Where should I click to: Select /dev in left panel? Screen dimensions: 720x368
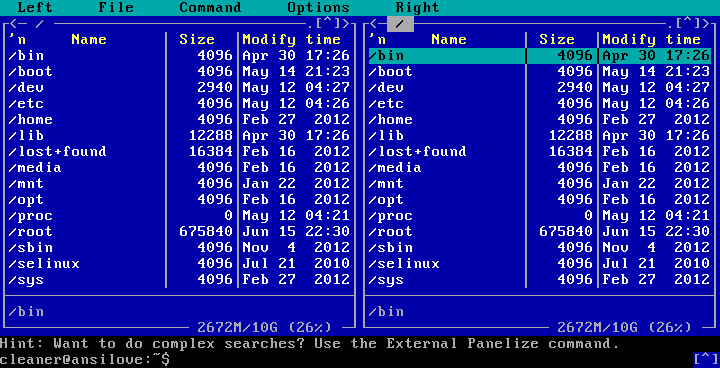179,88
